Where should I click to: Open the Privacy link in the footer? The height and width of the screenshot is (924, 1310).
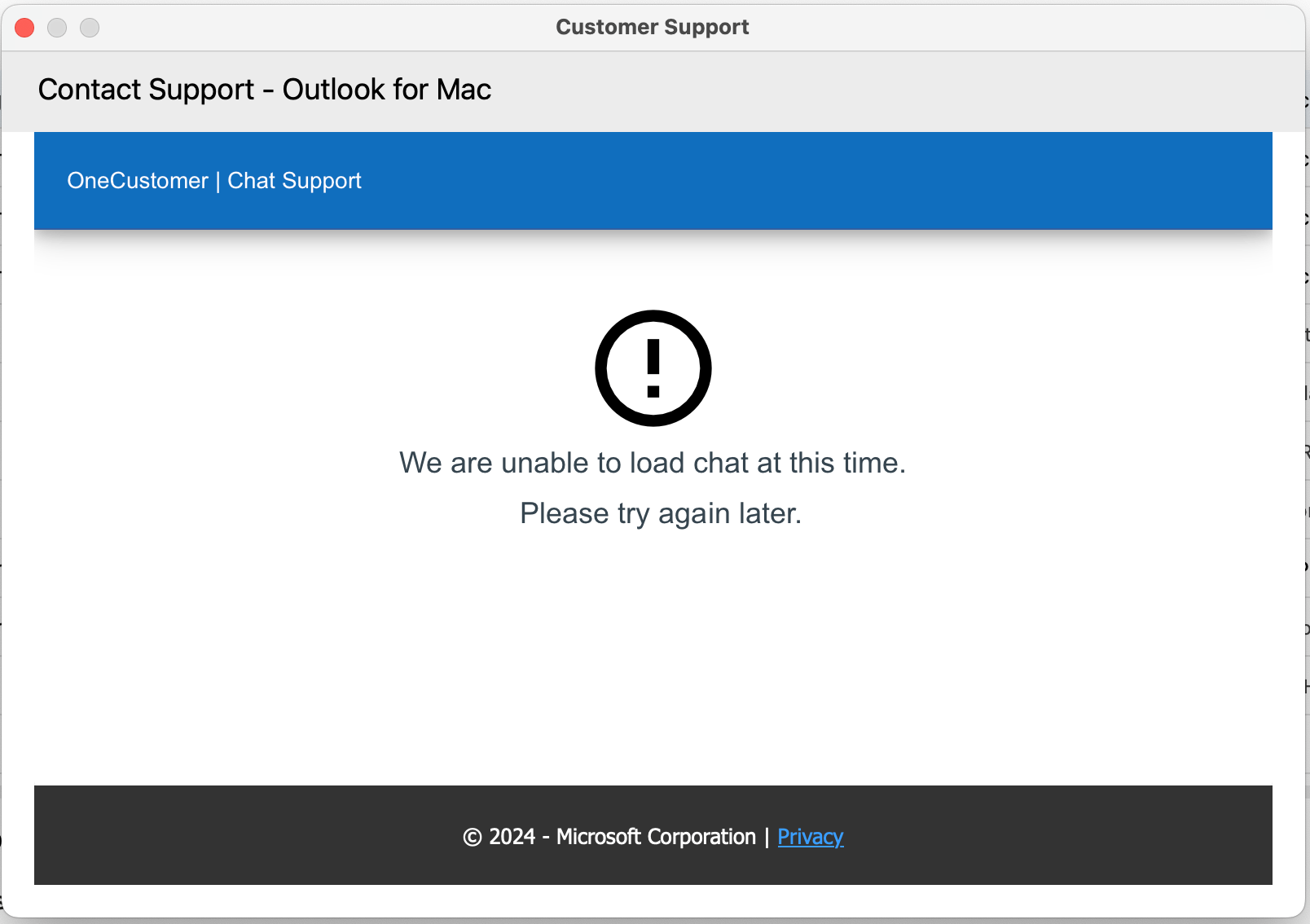[x=810, y=837]
